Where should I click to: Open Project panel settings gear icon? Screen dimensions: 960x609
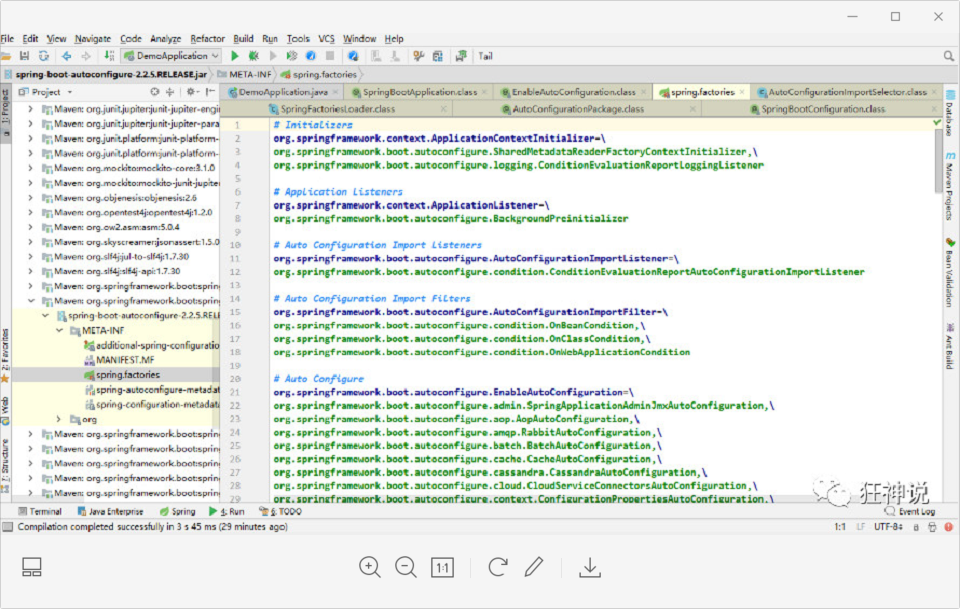[x=190, y=92]
